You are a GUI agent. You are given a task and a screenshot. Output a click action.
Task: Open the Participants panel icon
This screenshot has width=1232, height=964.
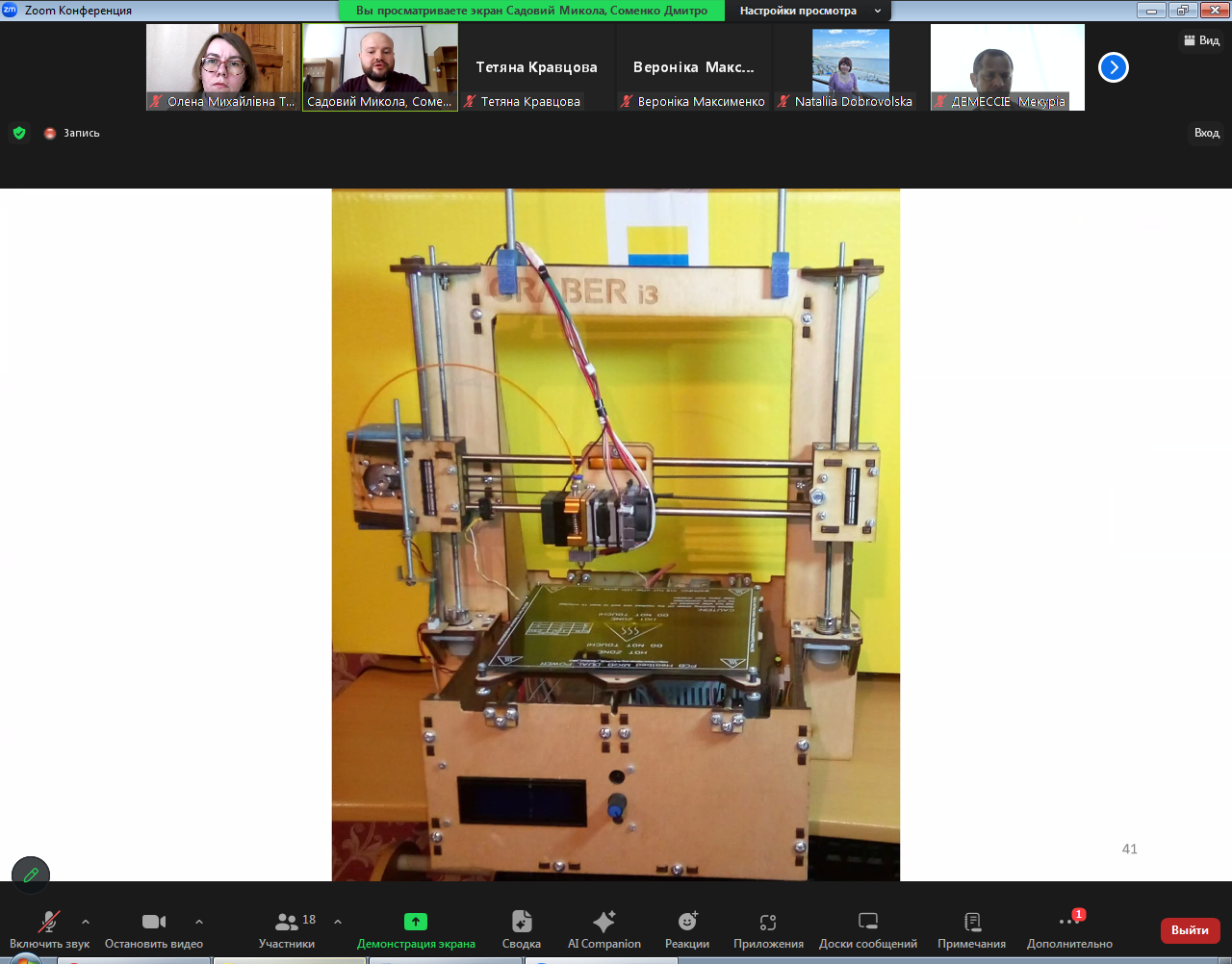(287, 922)
